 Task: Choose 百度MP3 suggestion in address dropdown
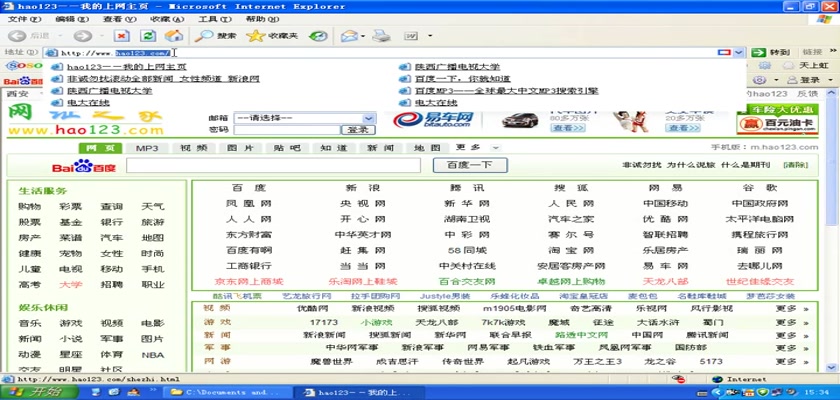(x=506, y=91)
